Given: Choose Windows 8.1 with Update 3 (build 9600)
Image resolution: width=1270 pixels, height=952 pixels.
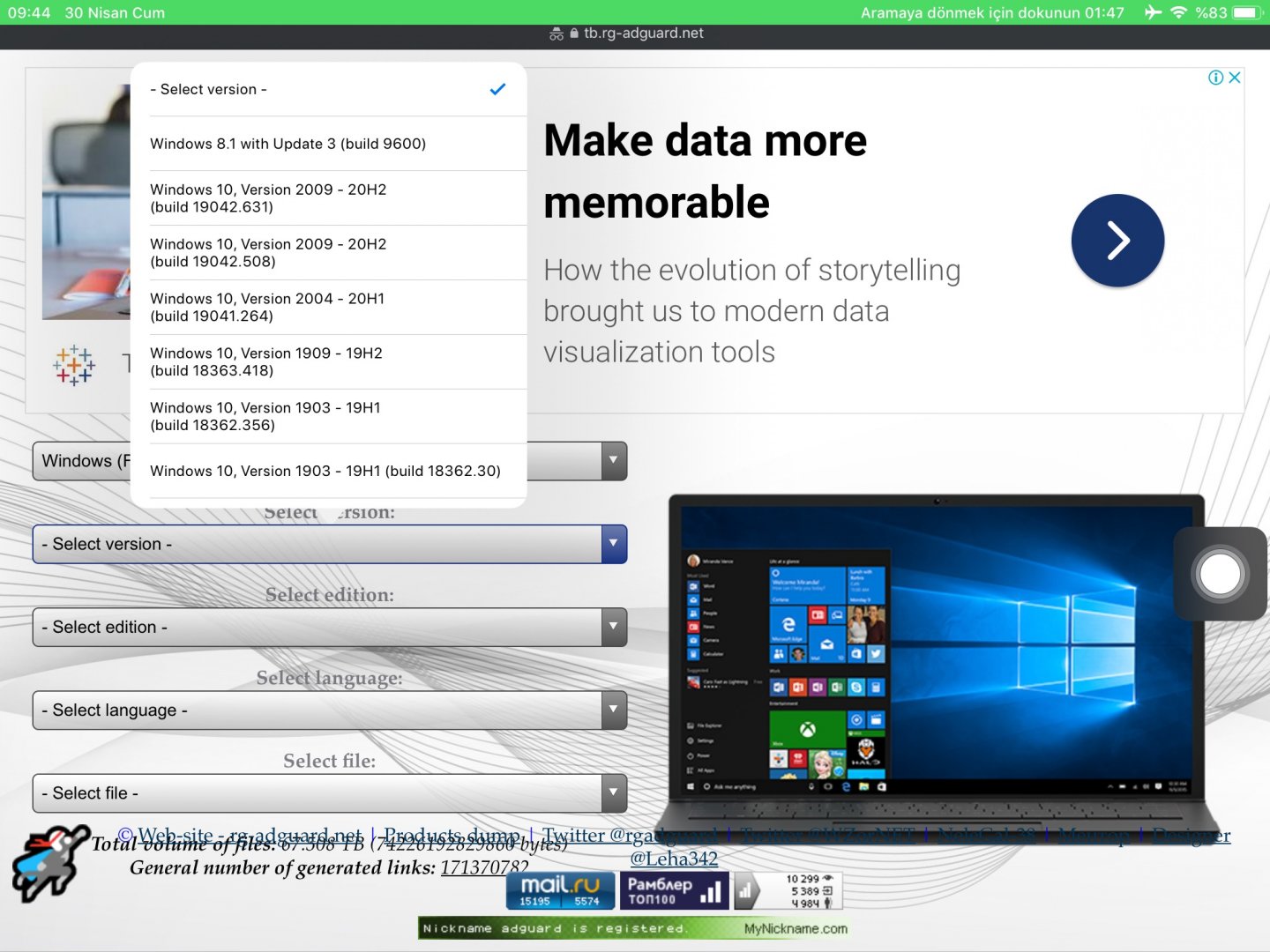Looking at the screenshot, I should coord(328,144).
